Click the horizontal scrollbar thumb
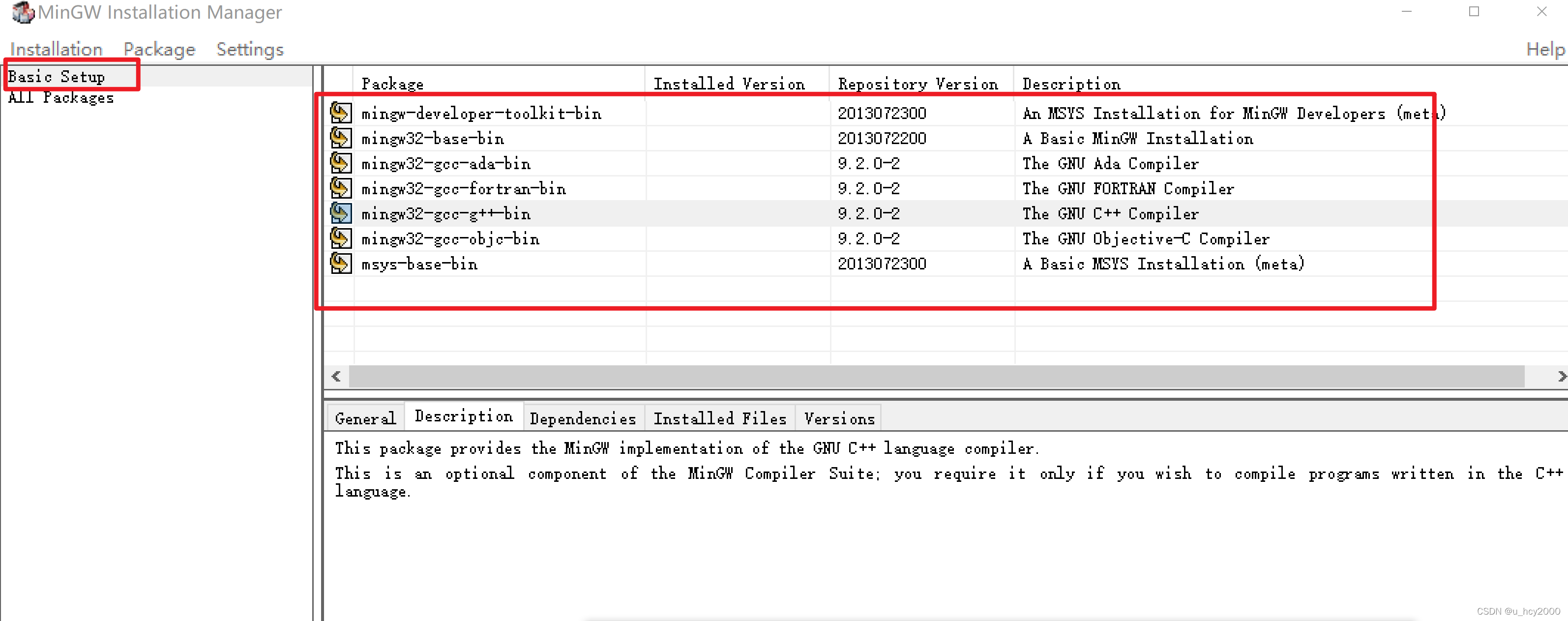1568x621 pixels. click(x=936, y=376)
